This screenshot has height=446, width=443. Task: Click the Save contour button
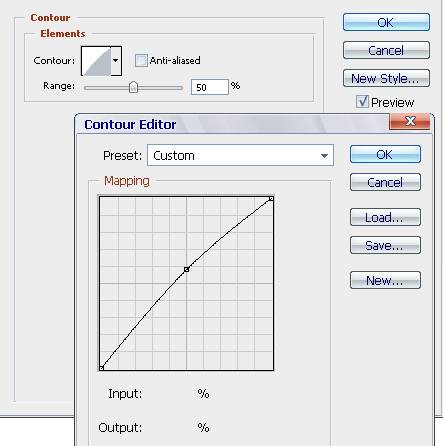(x=385, y=245)
